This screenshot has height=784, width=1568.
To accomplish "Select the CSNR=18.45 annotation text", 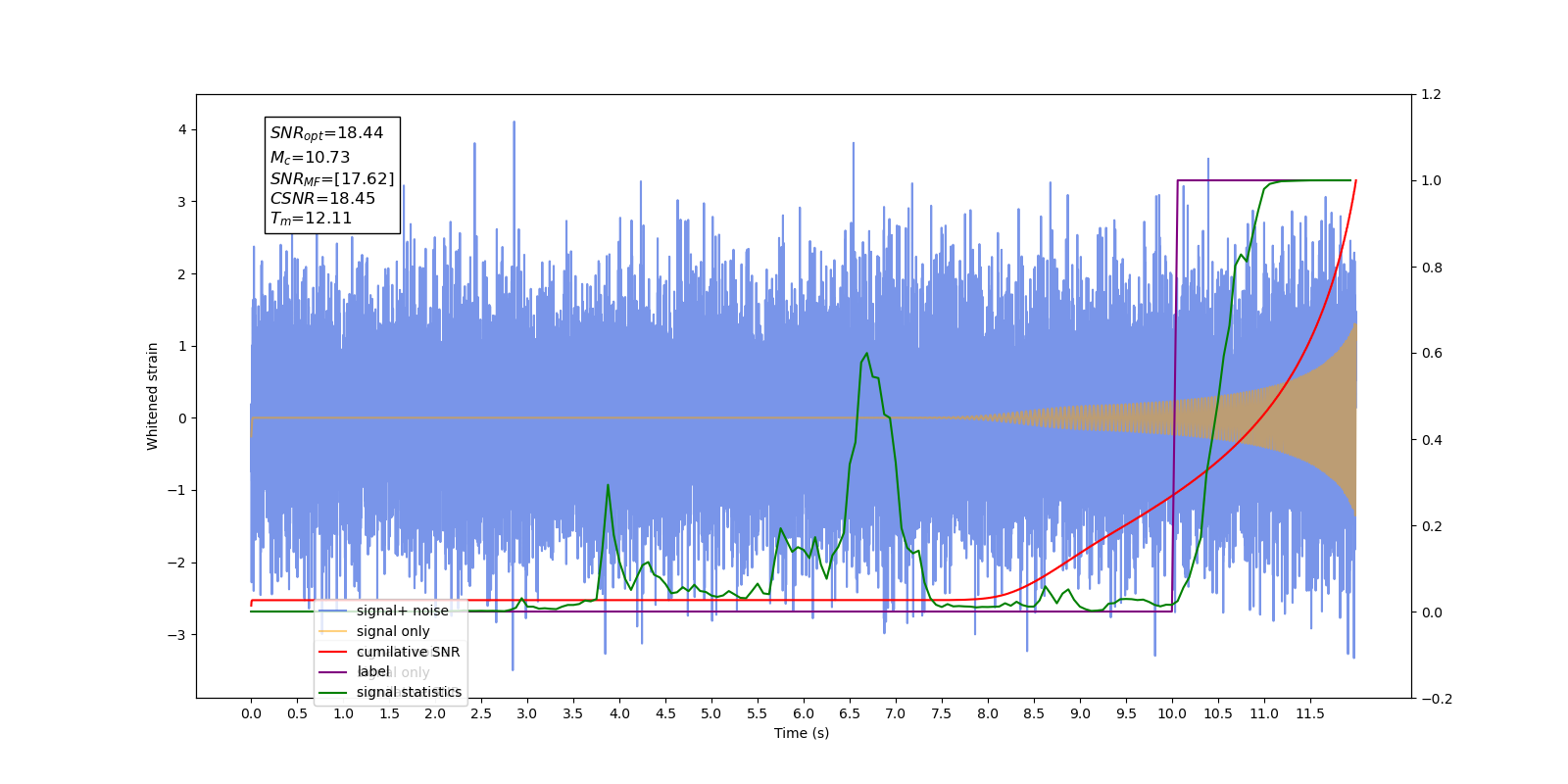I will coord(322,198).
